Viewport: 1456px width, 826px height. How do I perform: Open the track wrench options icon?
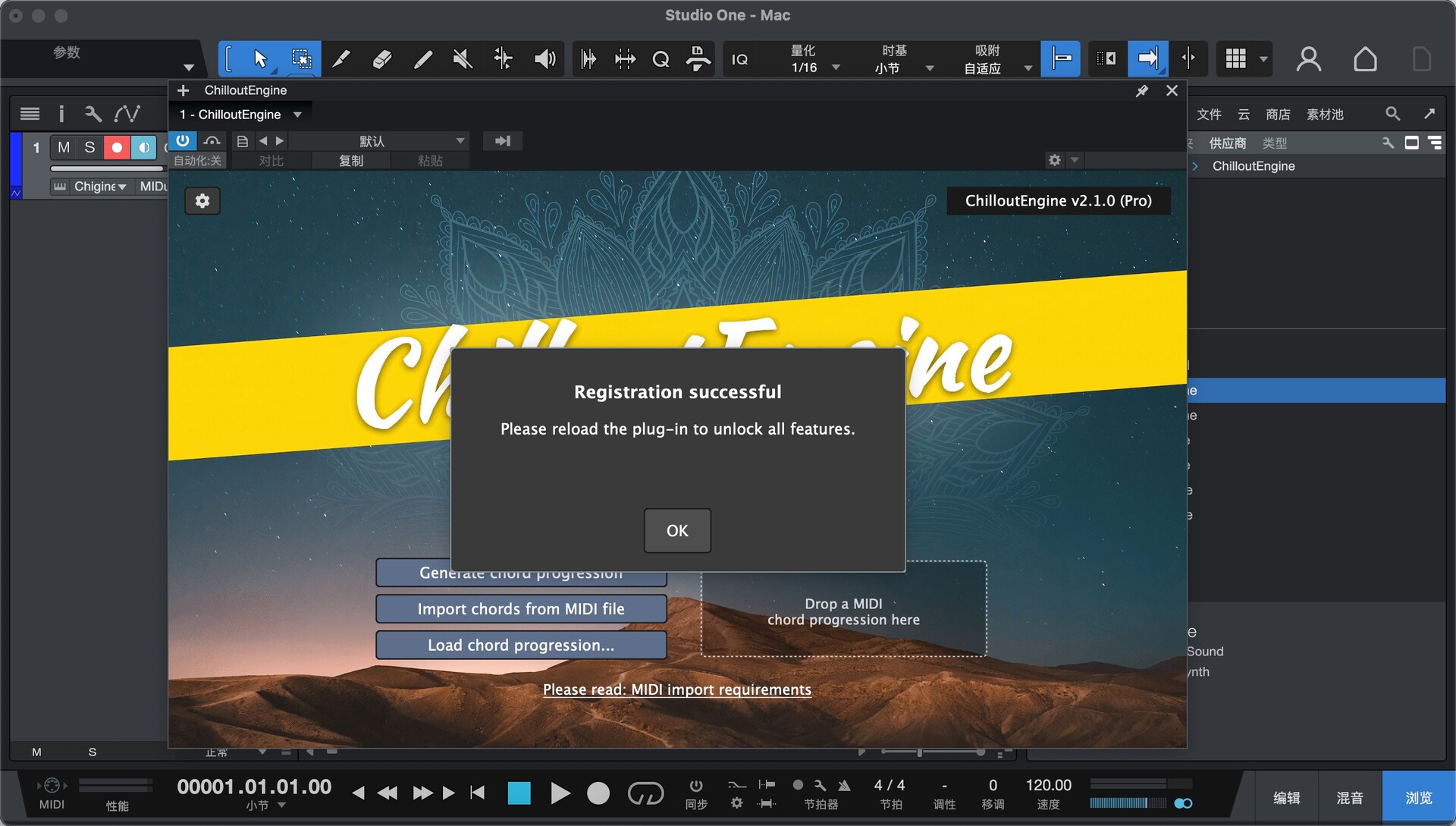tap(93, 114)
